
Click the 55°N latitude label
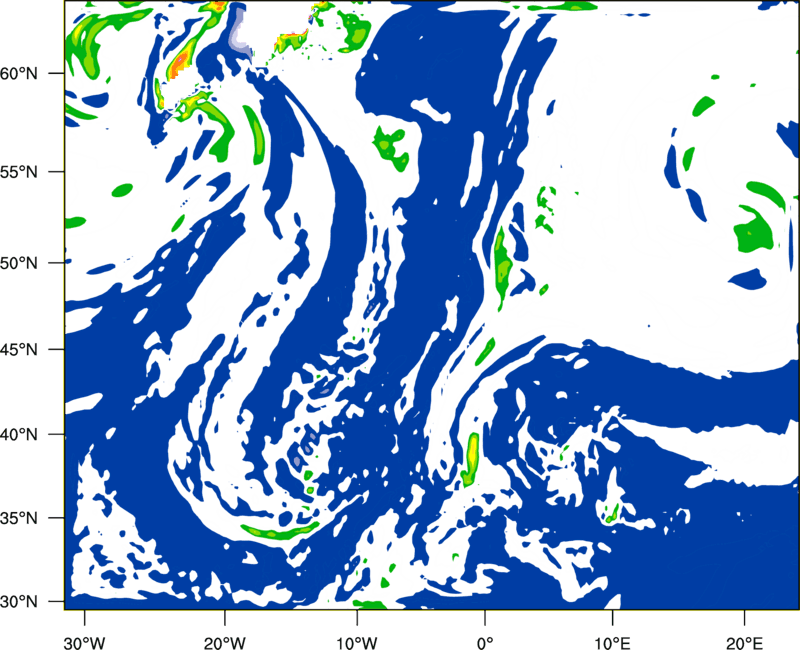click(x=19, y=172)
